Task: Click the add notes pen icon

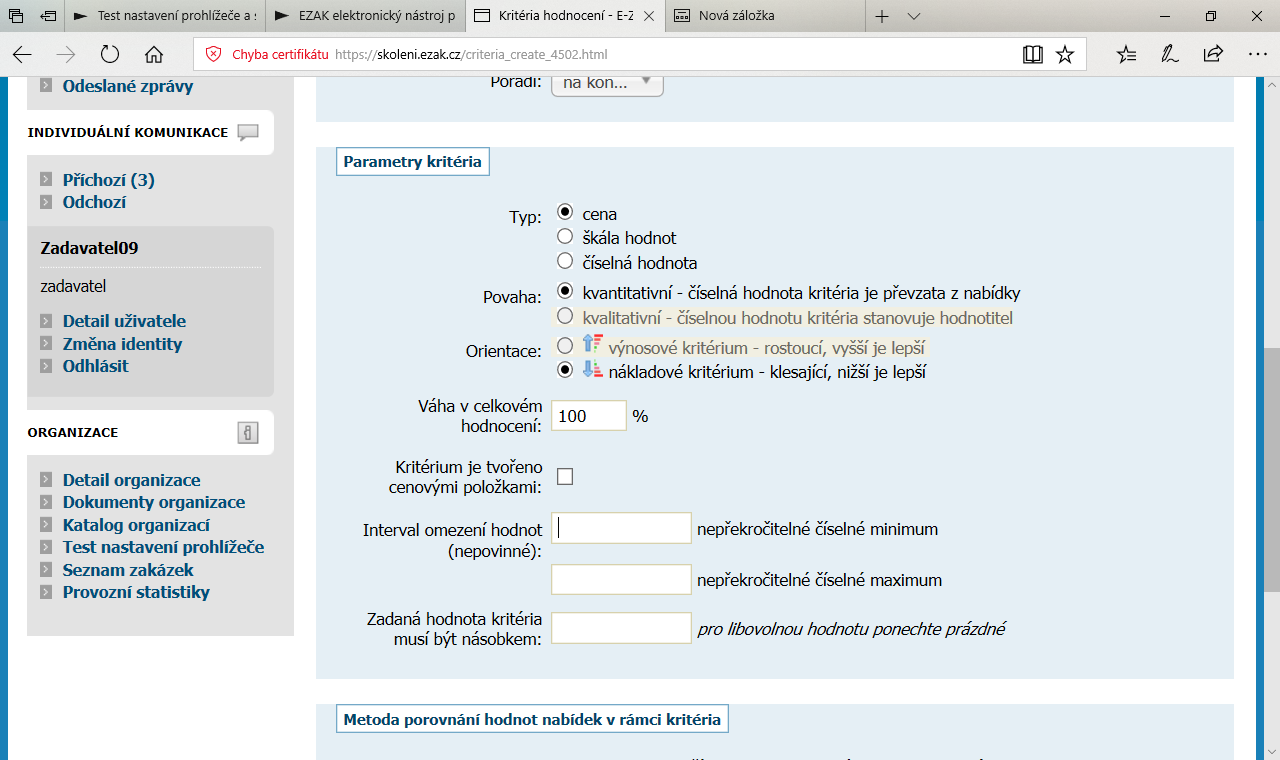Action: [1169, 55]
